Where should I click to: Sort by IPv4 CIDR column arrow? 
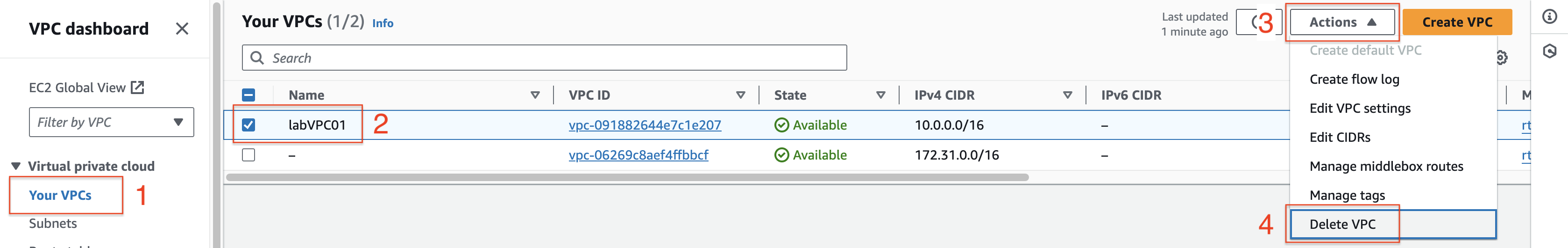coord(1068,95)
